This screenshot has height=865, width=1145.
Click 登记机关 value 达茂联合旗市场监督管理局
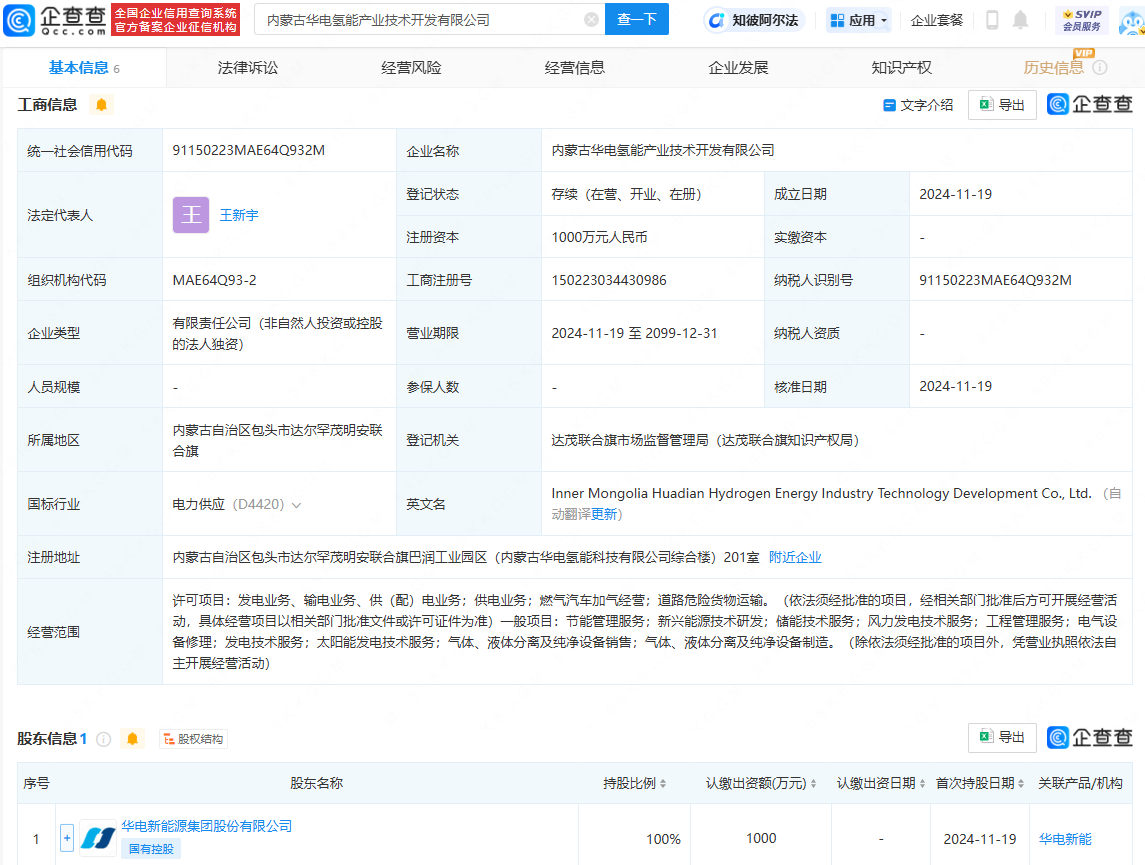point(705,440)
